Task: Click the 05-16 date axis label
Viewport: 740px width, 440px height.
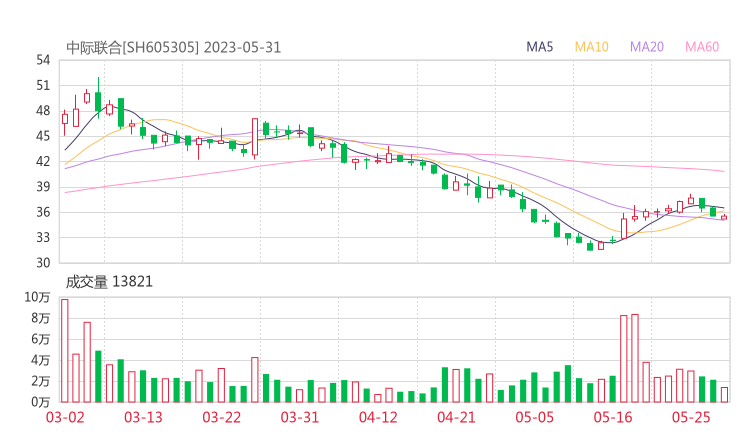Action: (x=613, y=417)
